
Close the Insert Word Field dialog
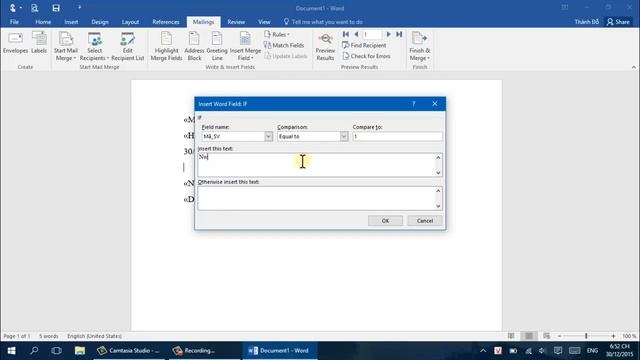[x=435, y=104]
